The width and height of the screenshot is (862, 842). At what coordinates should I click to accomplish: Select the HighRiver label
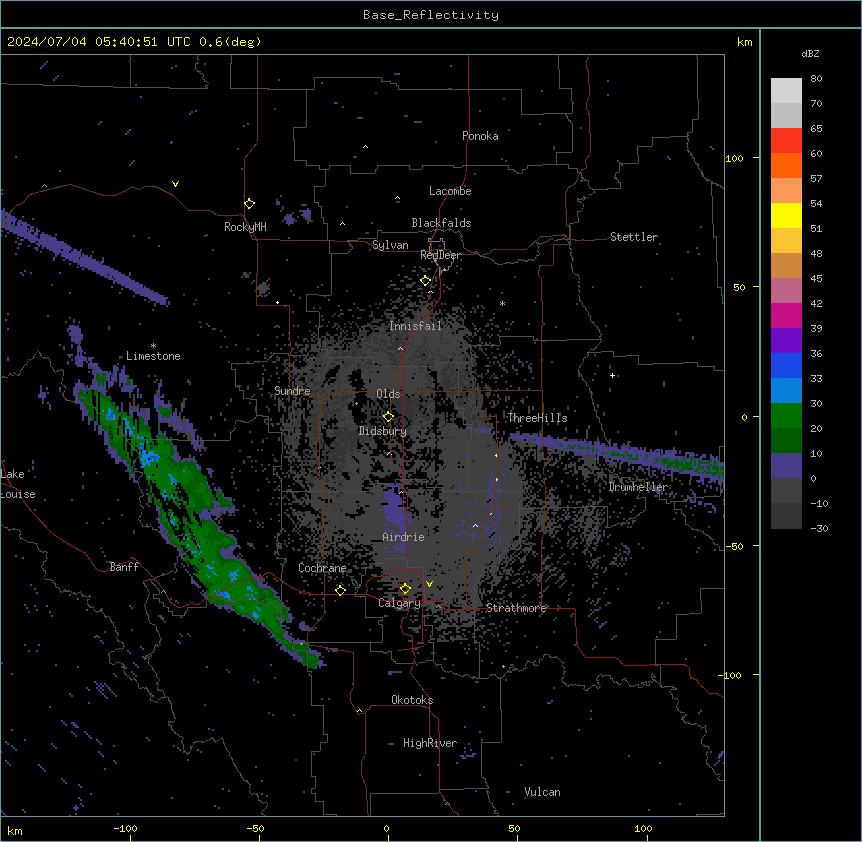[x=430, y=743]
